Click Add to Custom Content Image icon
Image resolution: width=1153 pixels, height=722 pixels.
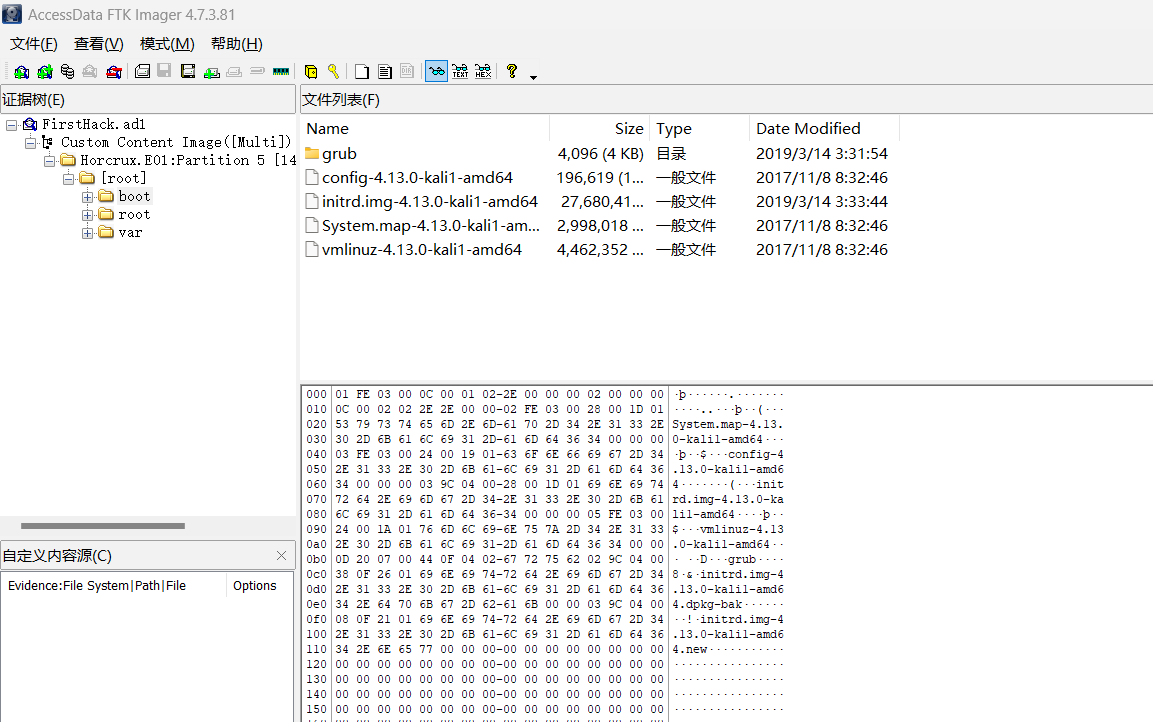(x=212, y=71)
